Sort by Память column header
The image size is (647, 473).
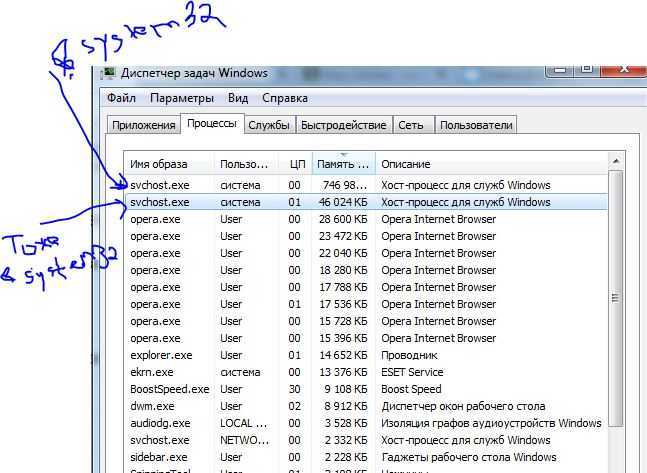point(343,164)
